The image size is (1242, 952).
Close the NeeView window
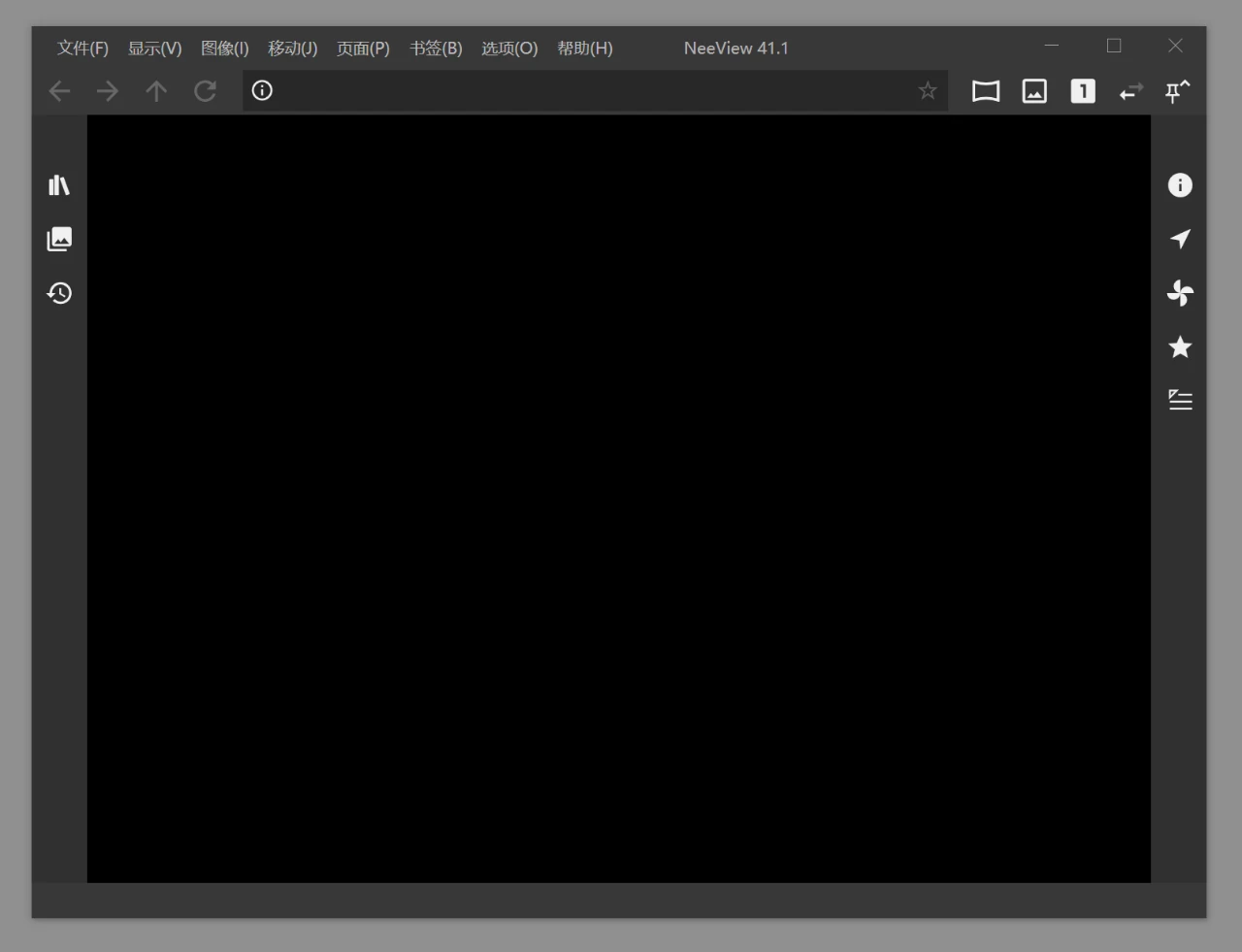(1175, 46)
